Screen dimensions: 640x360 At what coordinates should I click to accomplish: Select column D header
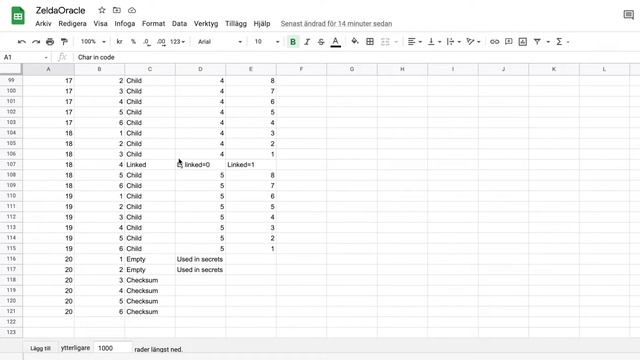pyautogui.click(x=200, y=69)
